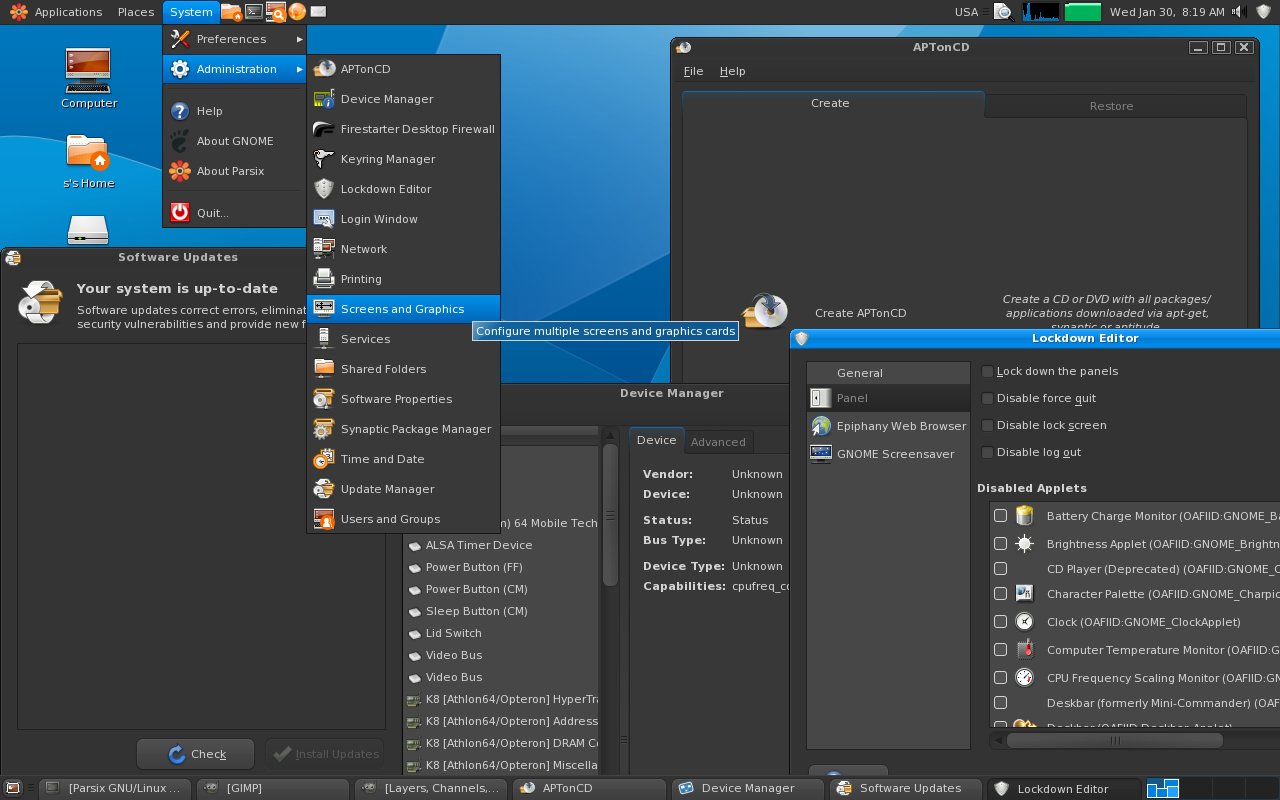Check Battery Charge Monitor applet checkbox
1280x800 pixels.
coord(1000,516)
